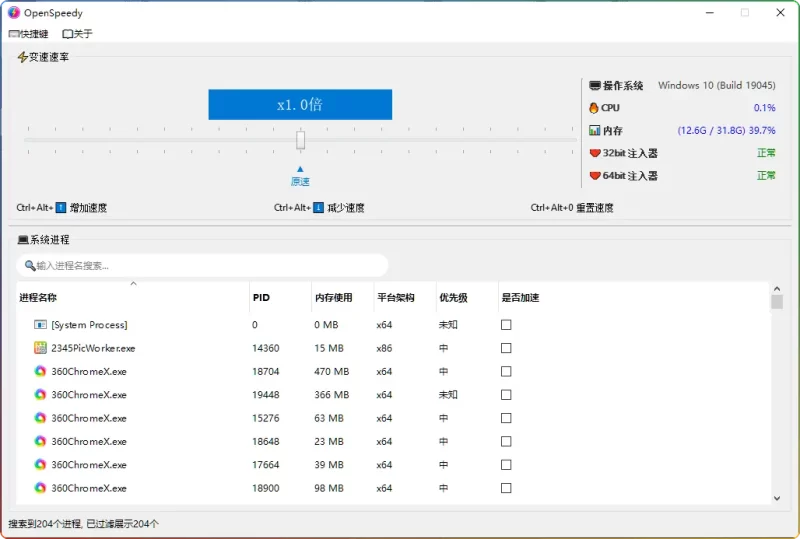
Task: Click the process list scroll down arrow
Action: 777,498
